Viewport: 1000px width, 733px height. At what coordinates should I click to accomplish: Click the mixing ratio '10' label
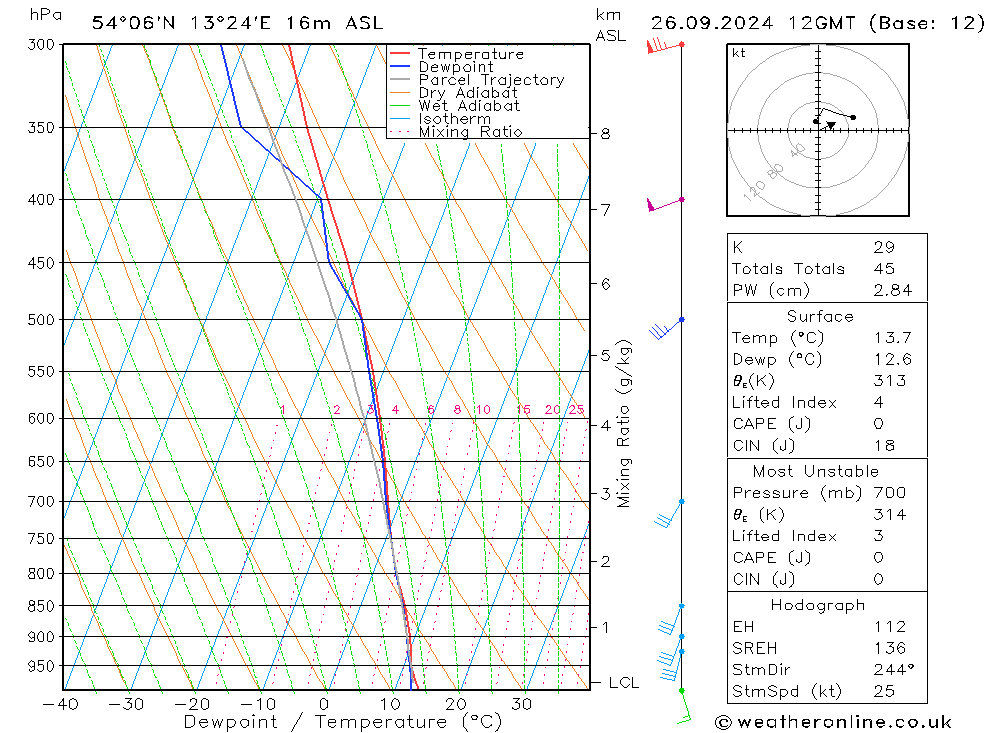tap(483, 410)
